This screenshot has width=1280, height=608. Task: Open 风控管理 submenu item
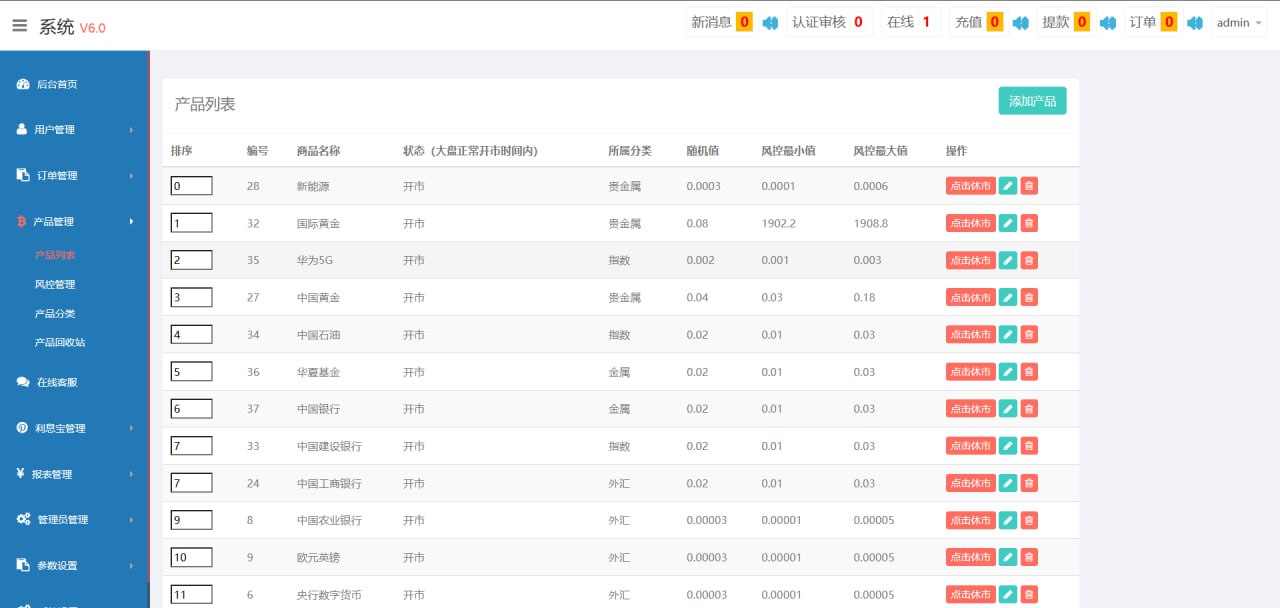pos(55,285)
